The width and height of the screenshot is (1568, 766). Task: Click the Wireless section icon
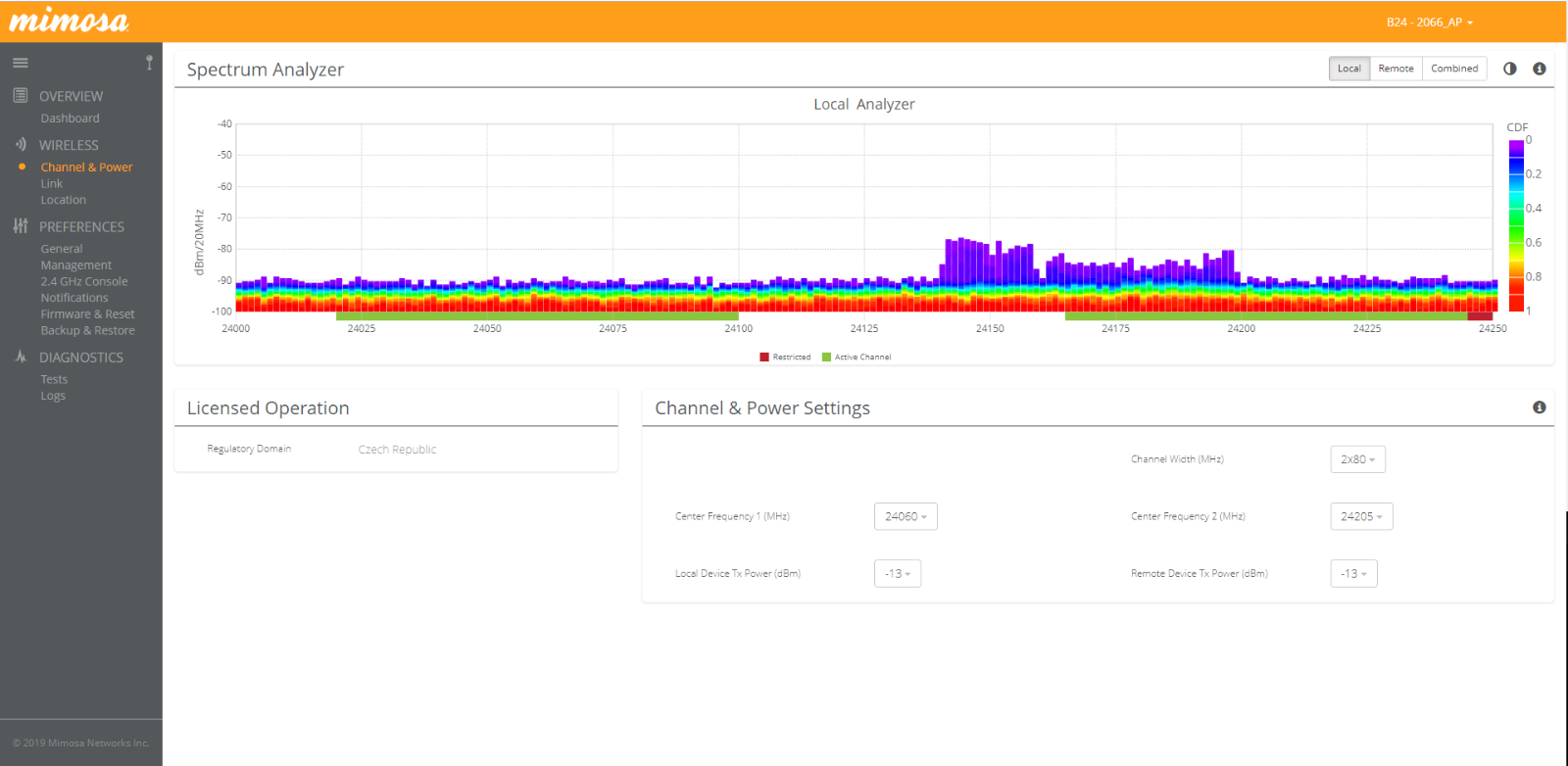[x=21, y=144]
